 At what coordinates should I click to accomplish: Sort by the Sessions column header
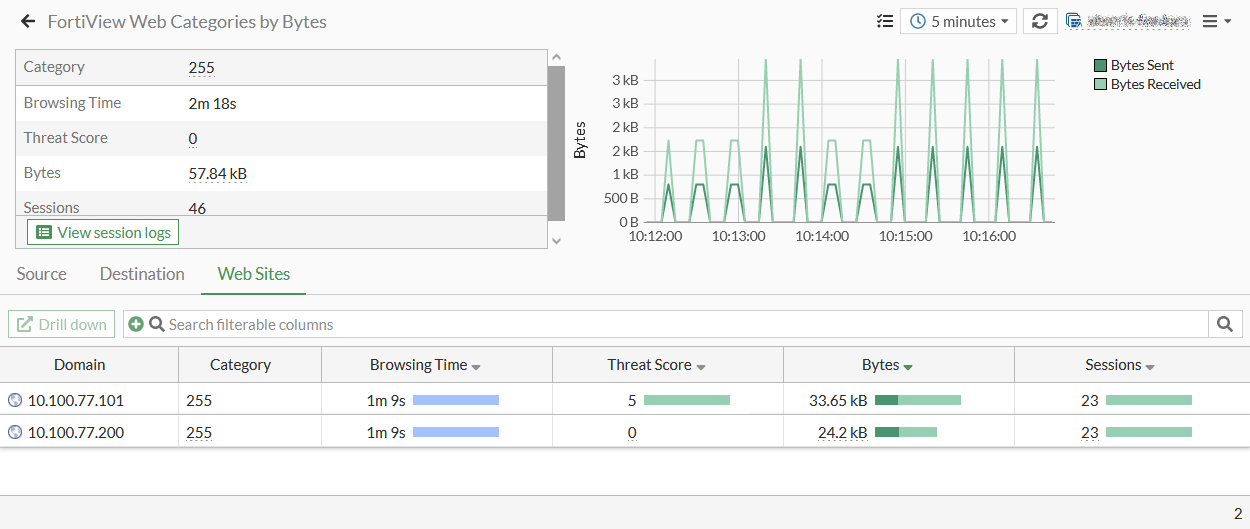1113,365
